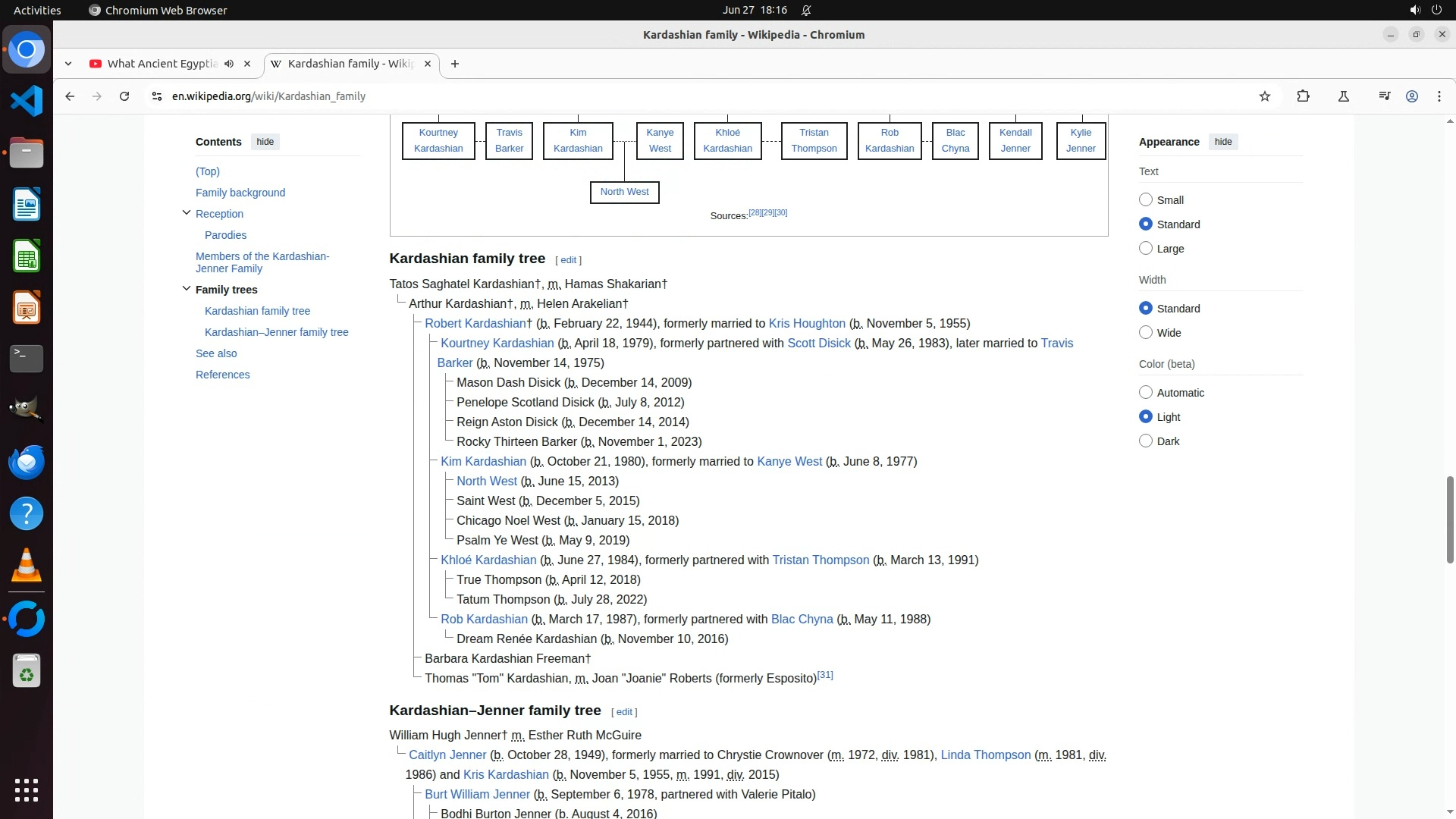Open the Travis Barker box in the family chart
Image resolution: width=1456 pixels, height=819 pixels.
tap(509, 140)
